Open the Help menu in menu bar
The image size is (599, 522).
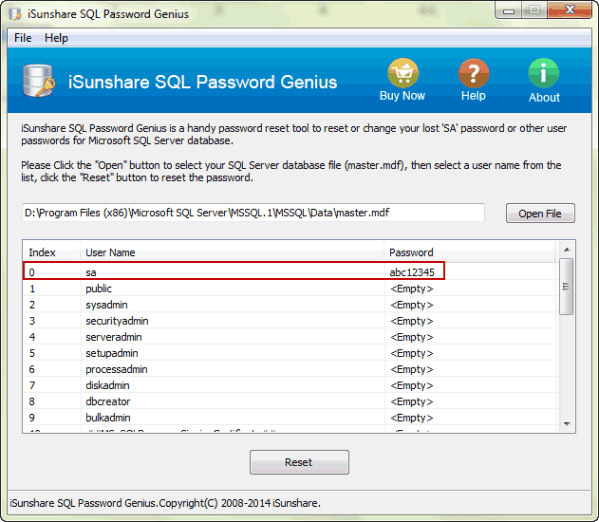(x=56, y=38)
